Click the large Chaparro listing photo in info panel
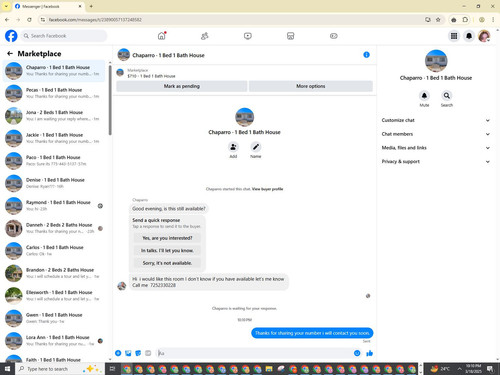The width and height of the screenshot is (500, 375). point(436,61)
